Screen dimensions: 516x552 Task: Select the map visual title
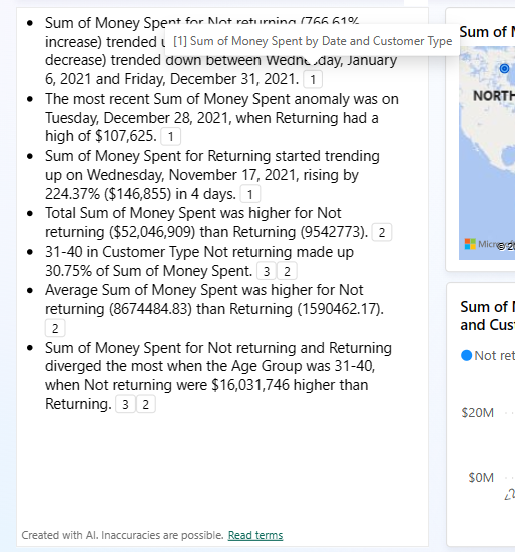[x=487, y=32]
